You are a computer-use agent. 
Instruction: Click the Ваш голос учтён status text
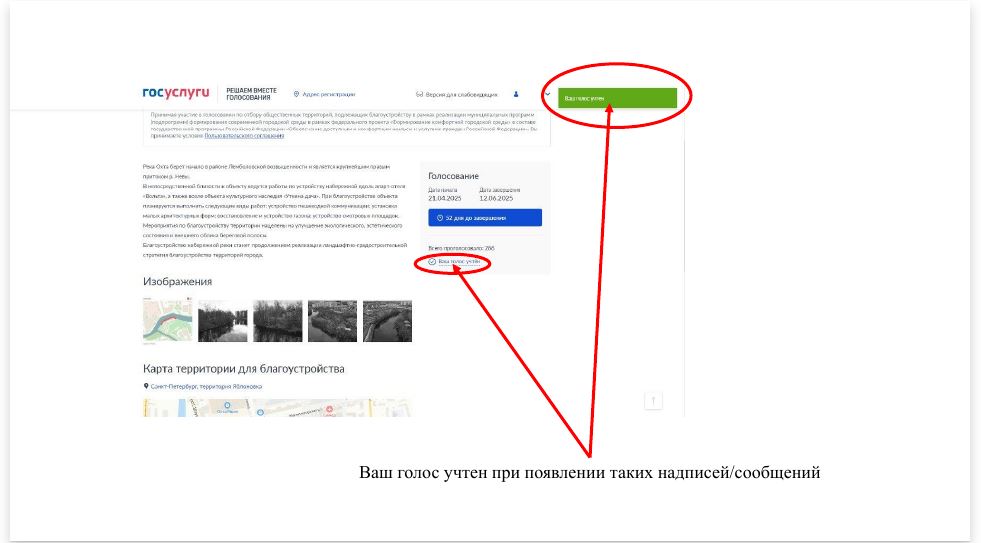pos(459,261)
